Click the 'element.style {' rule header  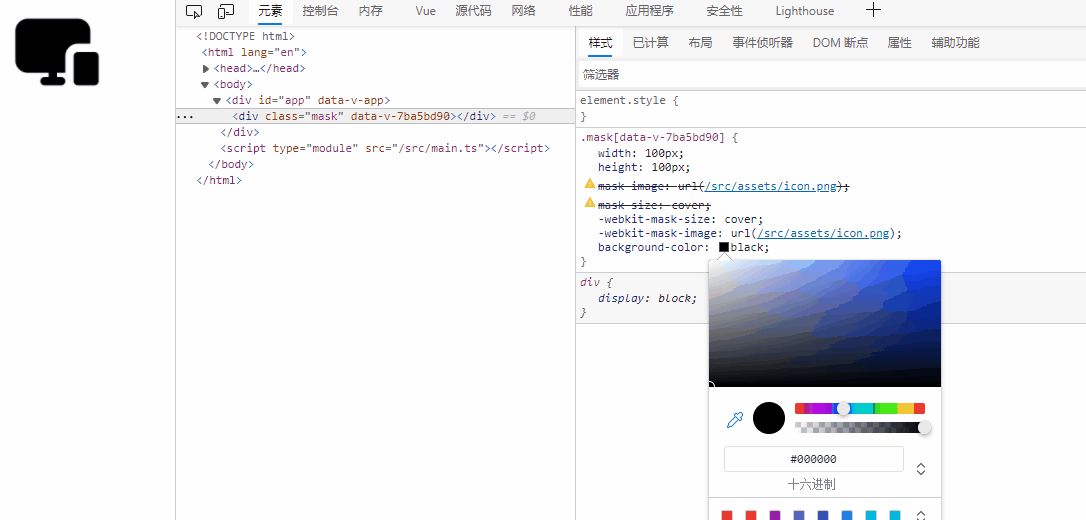coord(630,100)
